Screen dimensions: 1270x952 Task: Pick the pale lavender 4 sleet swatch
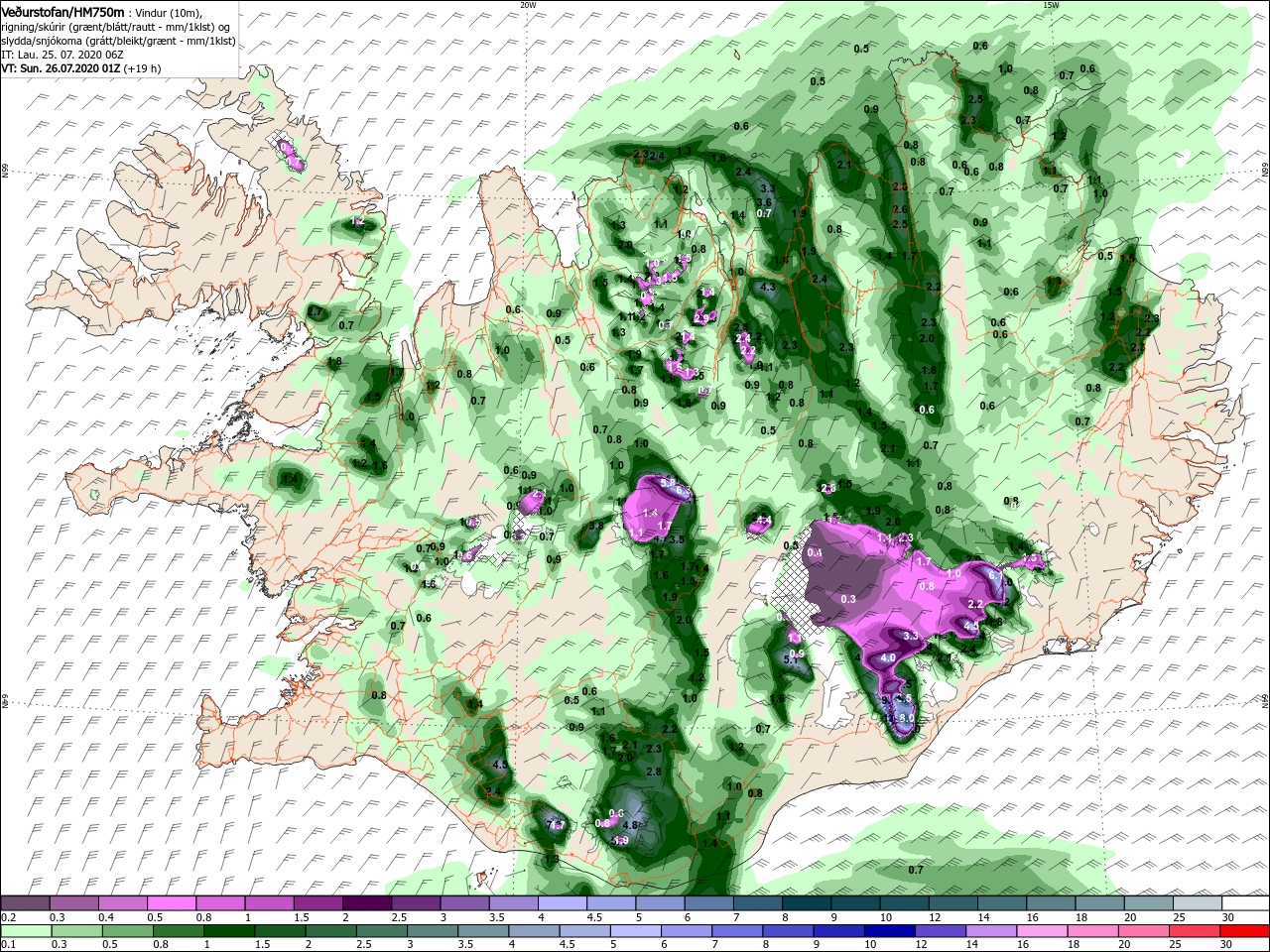click(x=562, y=903)
